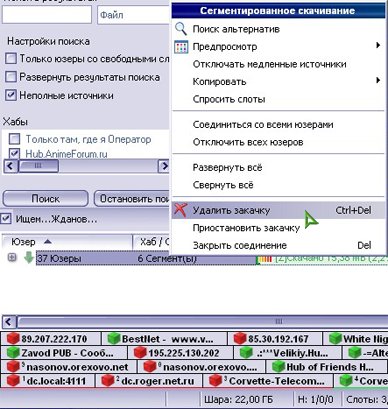Click green cube of BestNet hub
This screenshot has height=409, width=388.
pyautogui.click(x=114, y=339)
